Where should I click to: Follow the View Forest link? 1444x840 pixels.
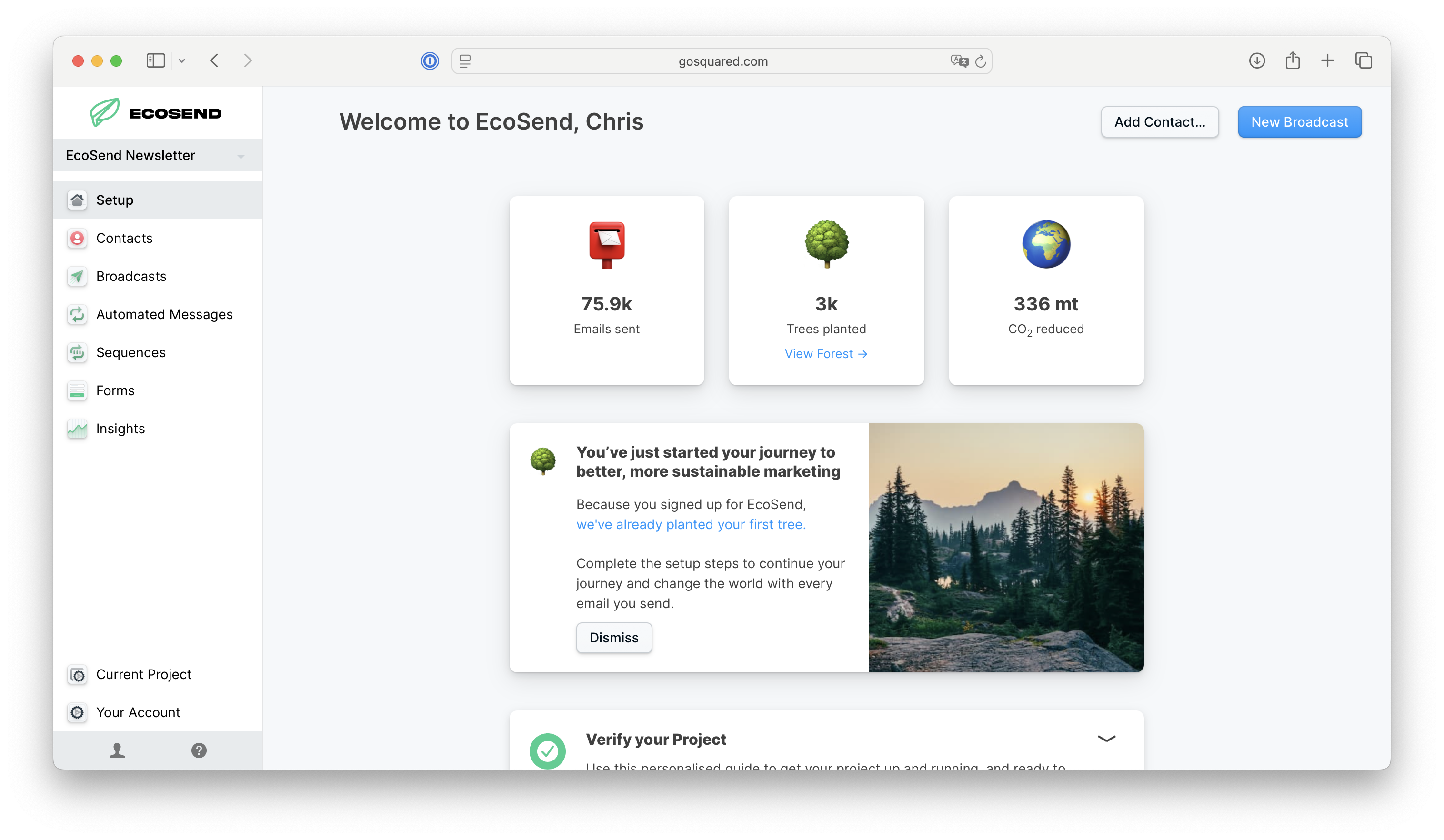click(x=826, y=353)
